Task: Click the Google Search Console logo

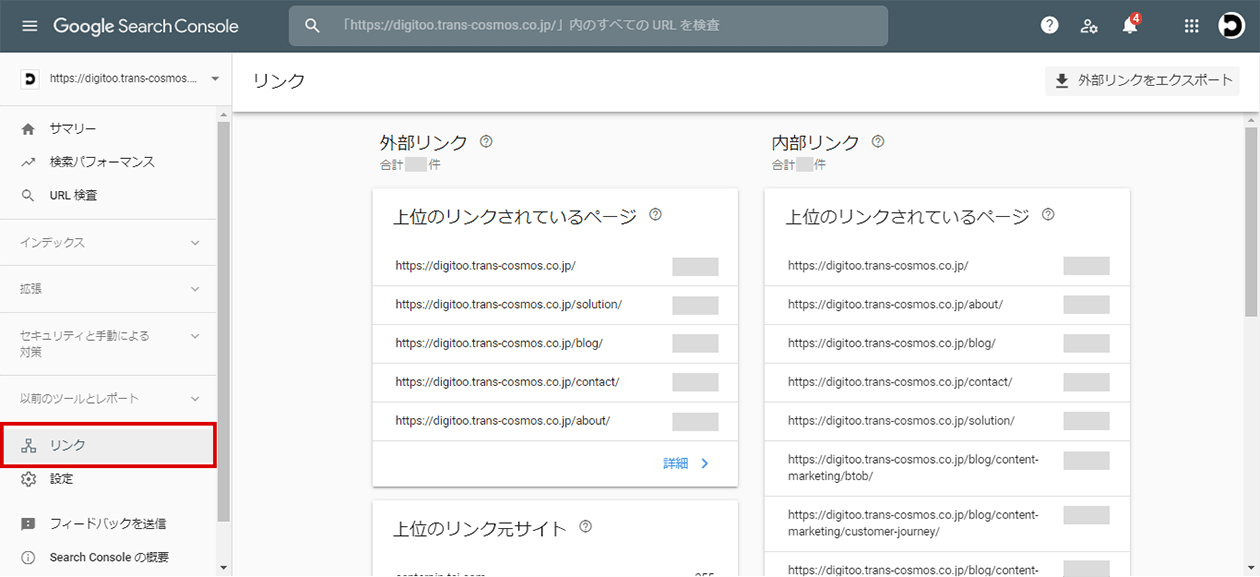Action: (146, 26)
